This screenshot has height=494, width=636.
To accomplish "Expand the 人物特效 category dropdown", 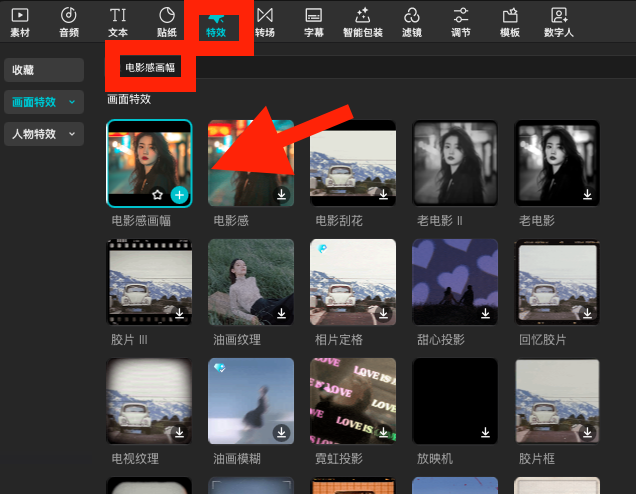I will 44,134.
